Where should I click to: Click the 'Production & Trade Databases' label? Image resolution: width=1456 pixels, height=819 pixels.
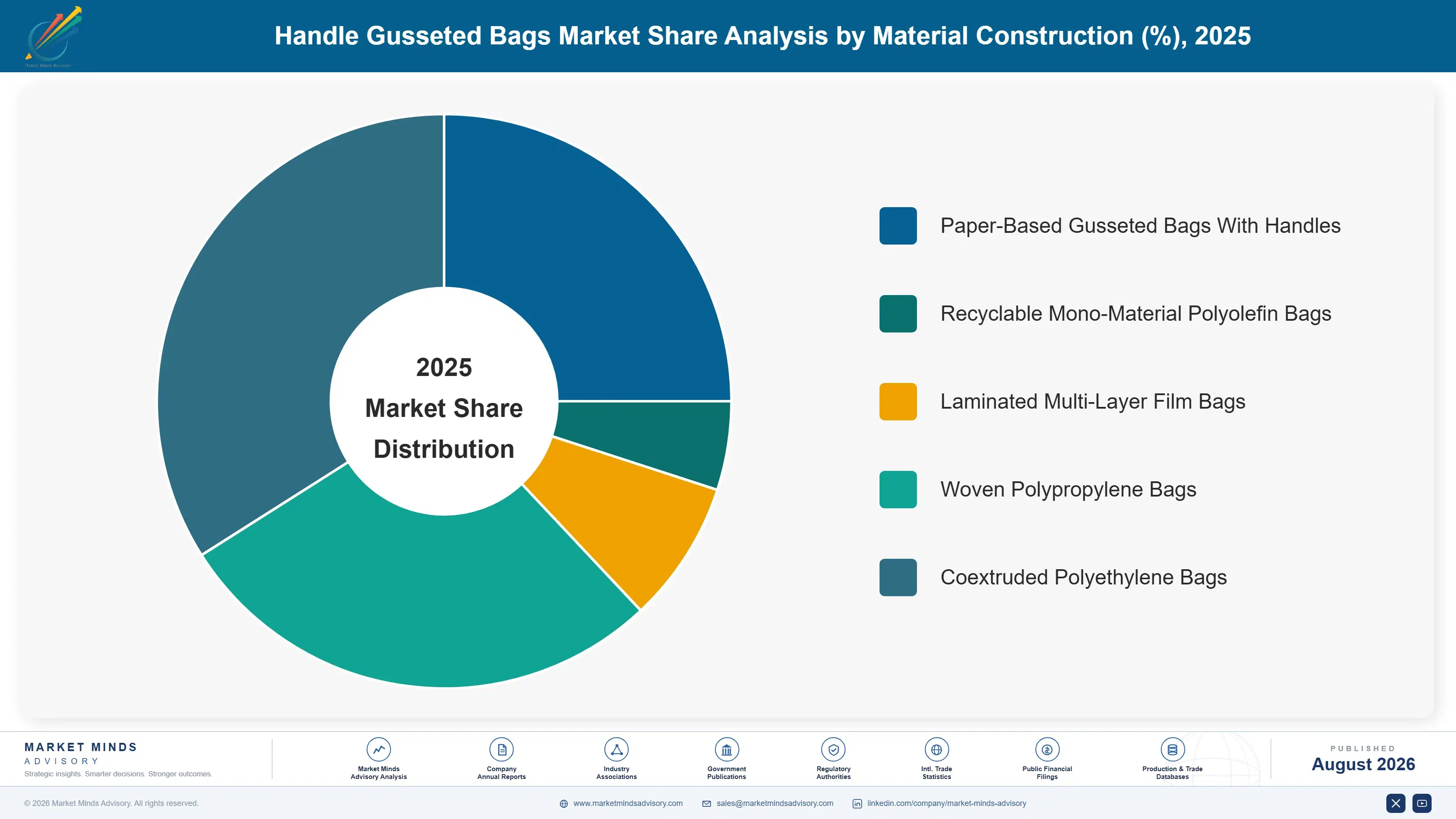tap(1172, 773)
